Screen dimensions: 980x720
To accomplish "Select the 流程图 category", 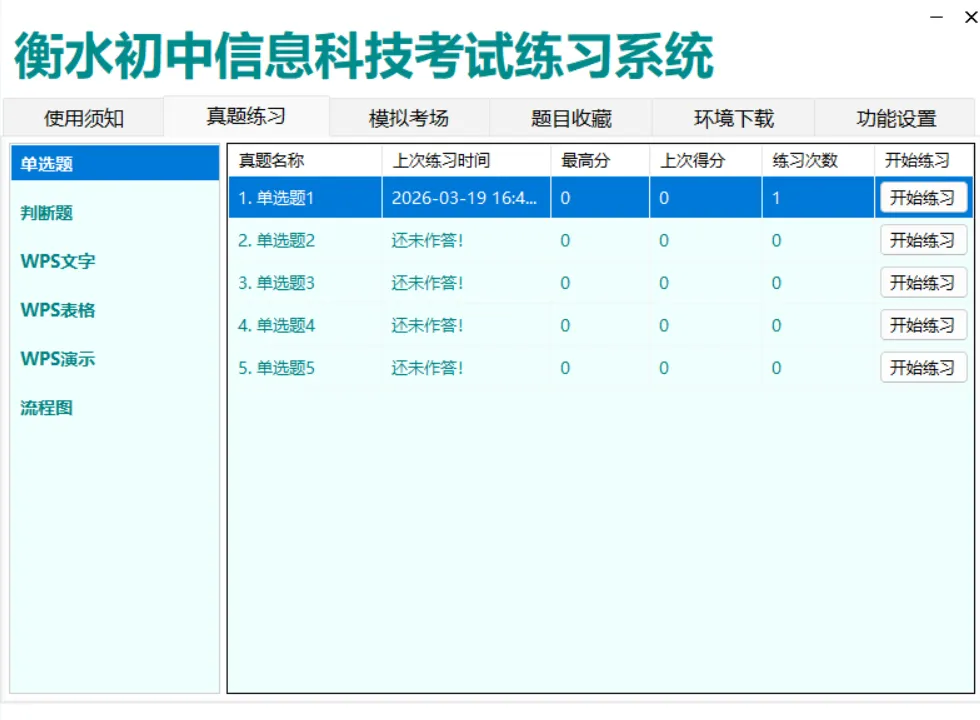I will click(46, 407).
